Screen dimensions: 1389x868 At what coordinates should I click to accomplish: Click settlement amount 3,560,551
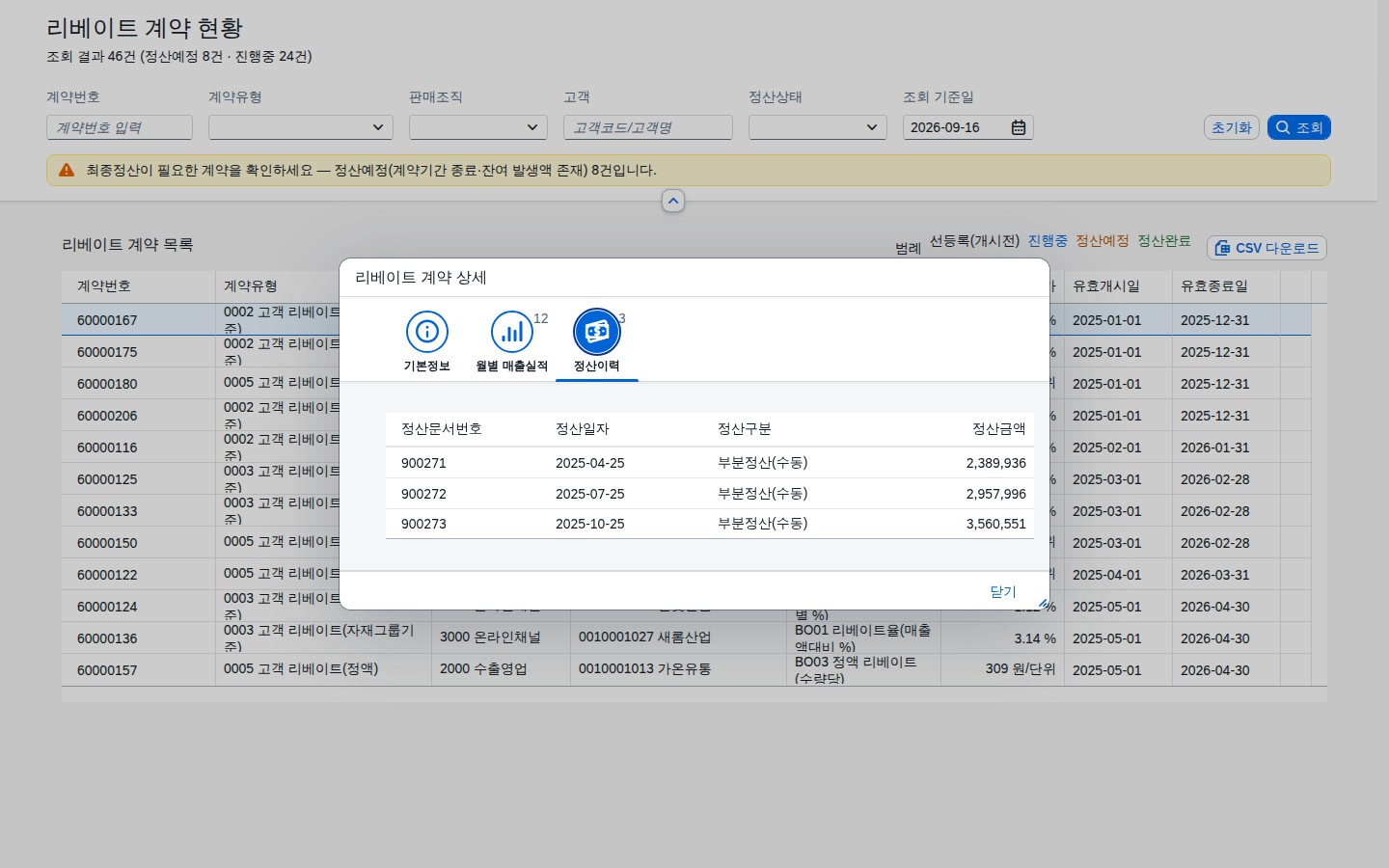tap(996, 524)
